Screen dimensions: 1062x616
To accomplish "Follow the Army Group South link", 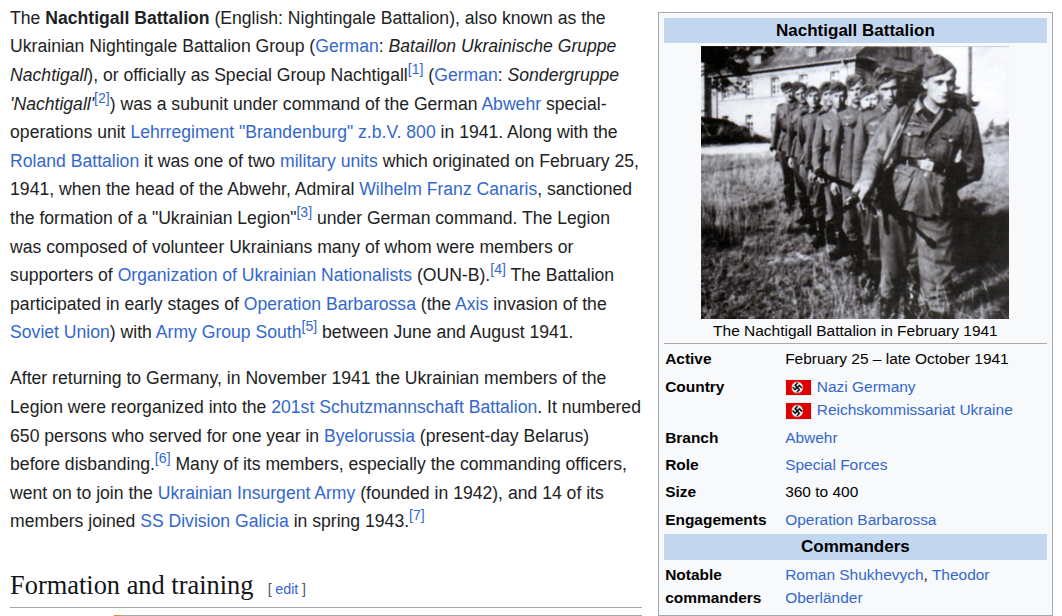I will pyautogui.click(x=228, y=332).
